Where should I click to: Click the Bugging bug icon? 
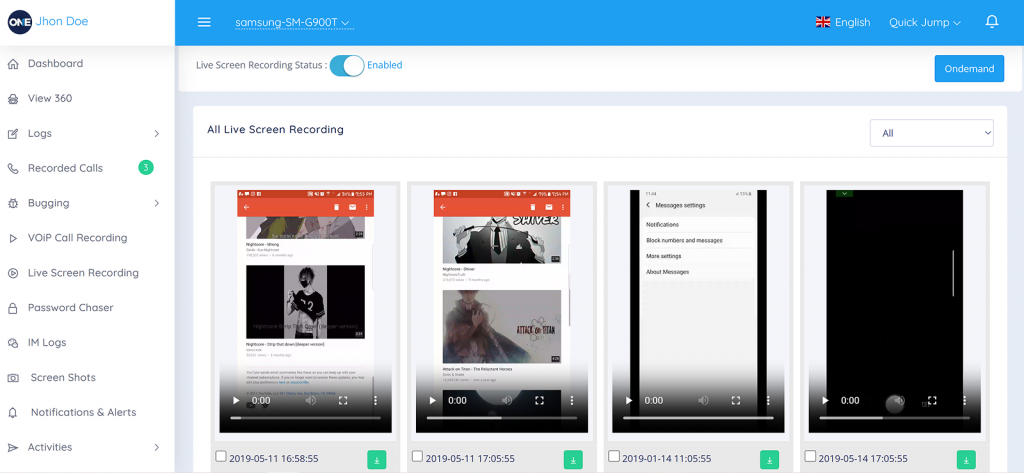[x=12, y=203]
